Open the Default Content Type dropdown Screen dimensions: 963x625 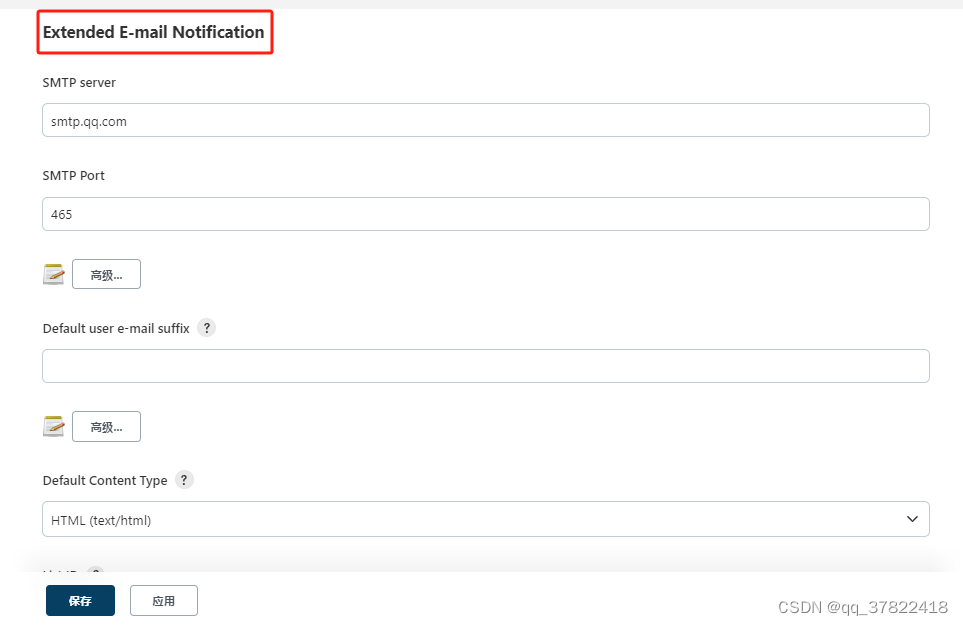pyautogui.click(x=486, y=519)
